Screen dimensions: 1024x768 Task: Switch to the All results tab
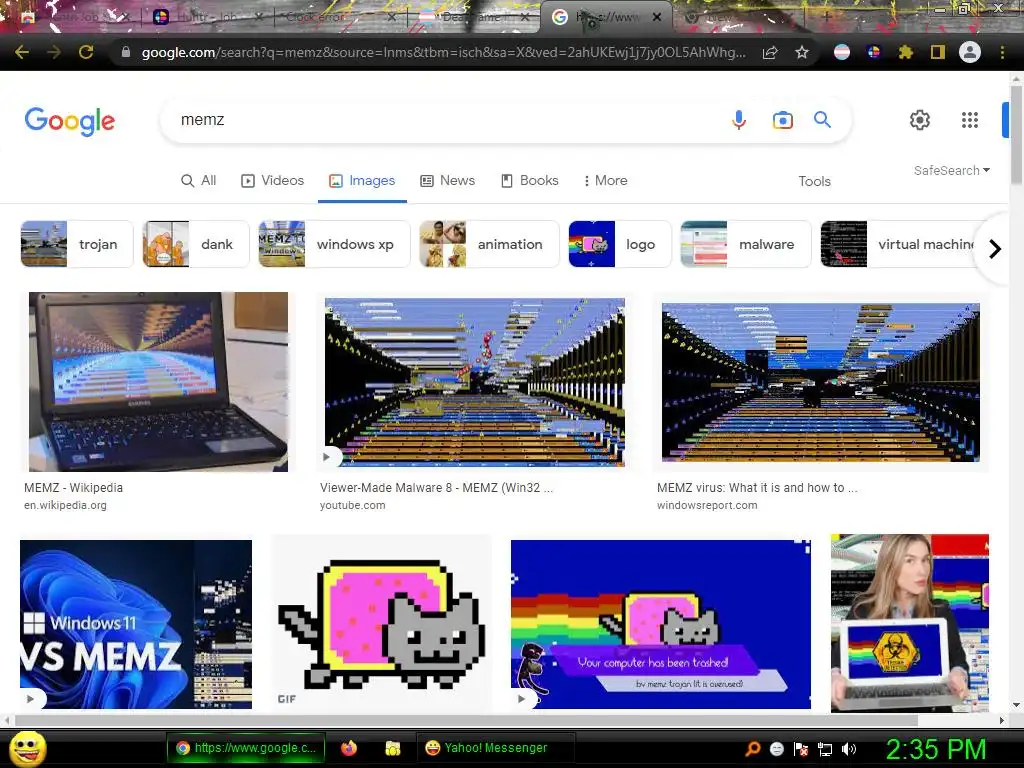click(x=199, y=181)
